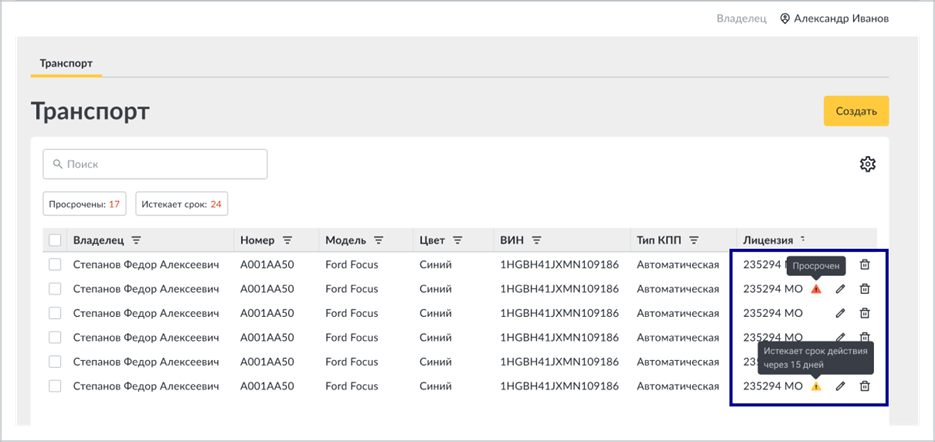
Task: Filter by Просрочены: 17 chip
Action: [x=84, y=204]
